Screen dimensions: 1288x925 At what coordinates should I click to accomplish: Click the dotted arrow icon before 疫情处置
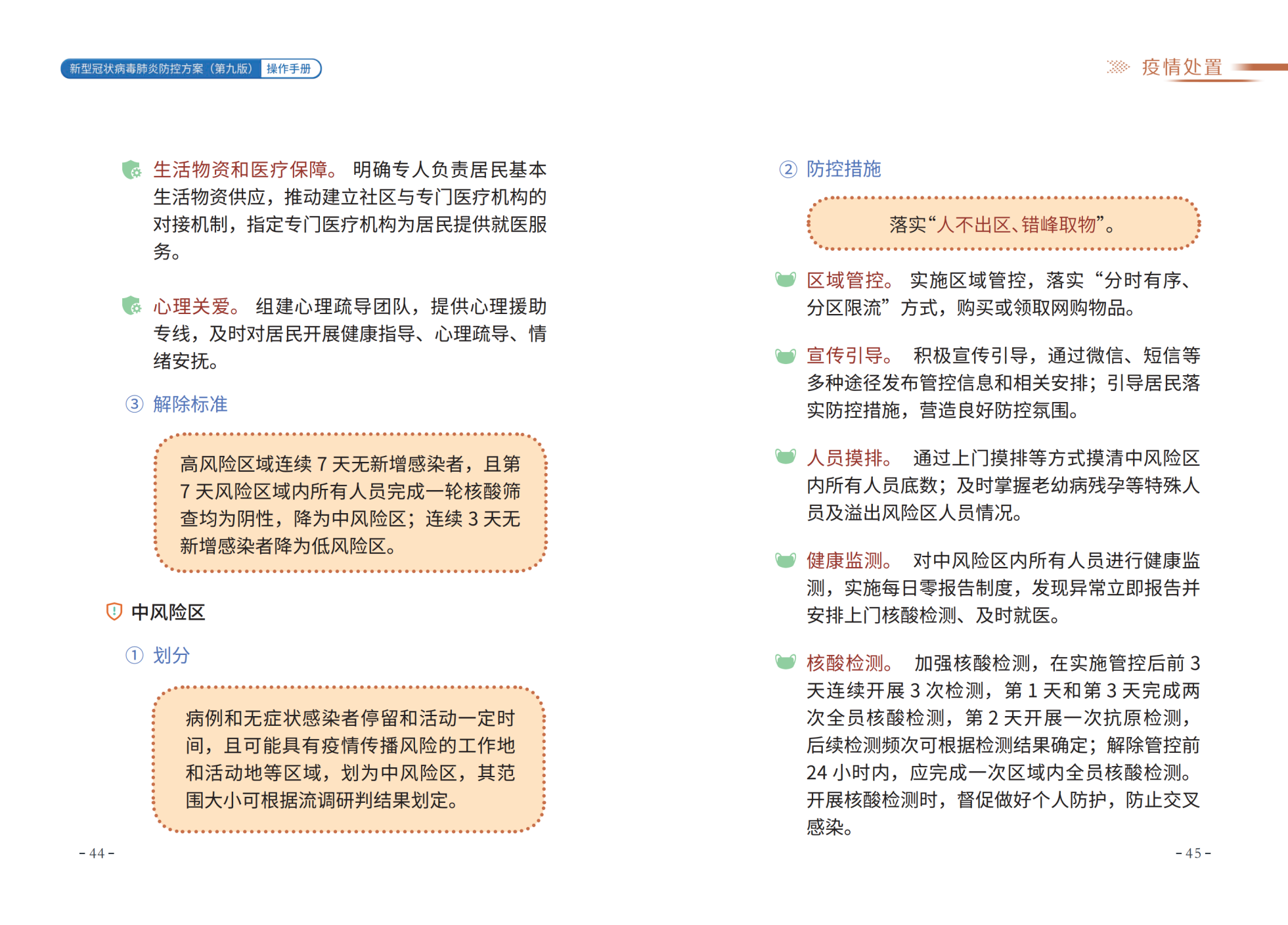pyautogui.click(x=1118, y=67)
